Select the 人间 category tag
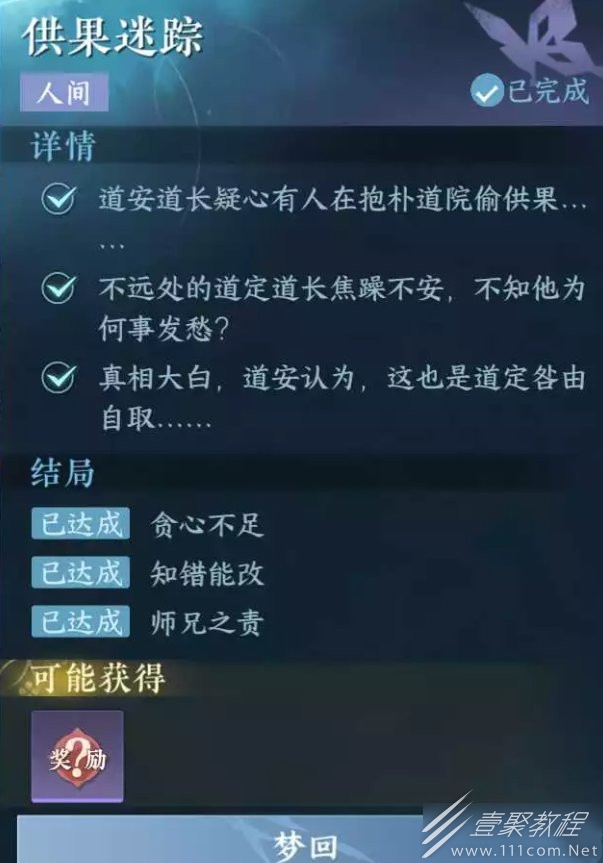The width and height of the screenshot is (603, 863). click(64, 92)
